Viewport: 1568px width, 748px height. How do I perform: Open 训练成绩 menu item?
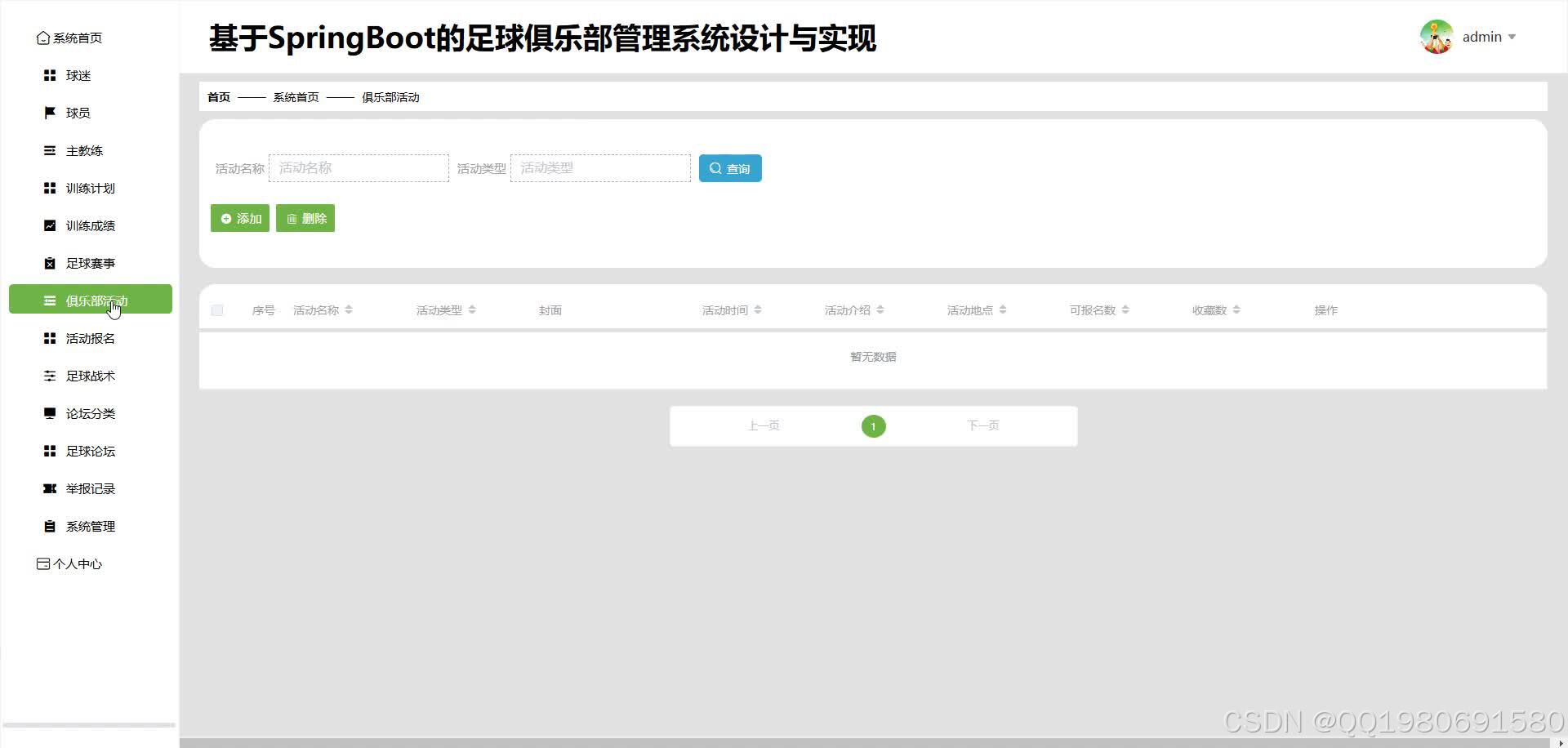(91, 225)
